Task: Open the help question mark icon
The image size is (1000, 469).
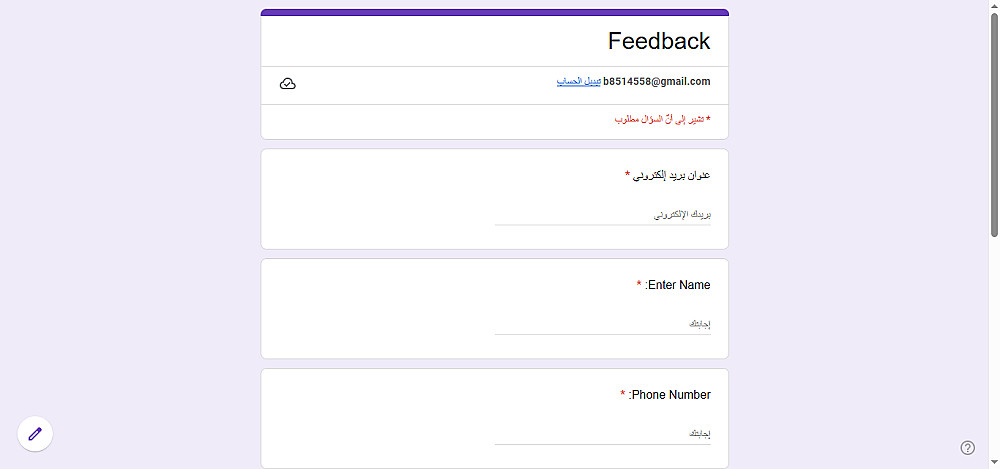Action: (967, 447)
